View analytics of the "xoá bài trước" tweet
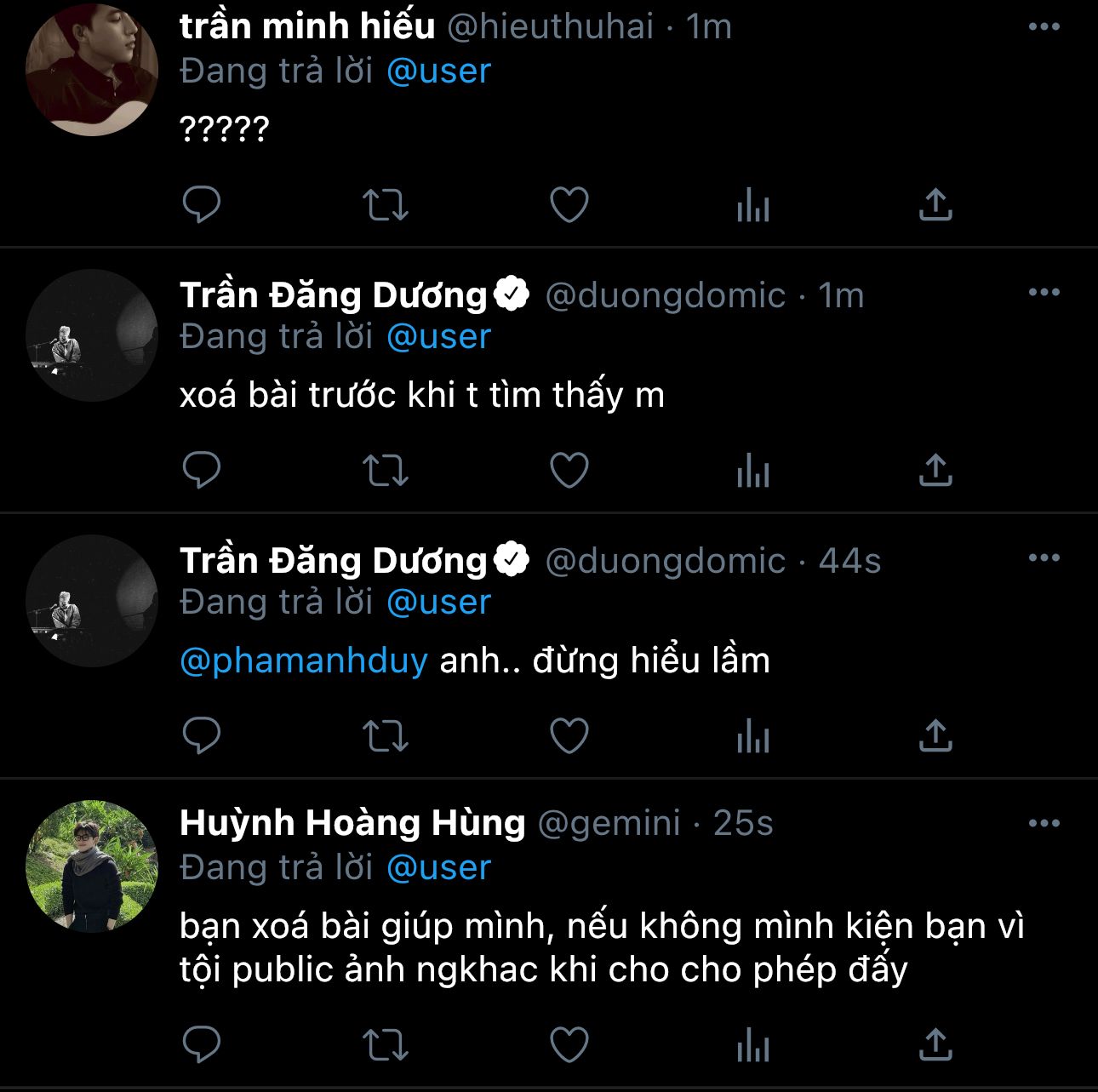 pos(753,470)
